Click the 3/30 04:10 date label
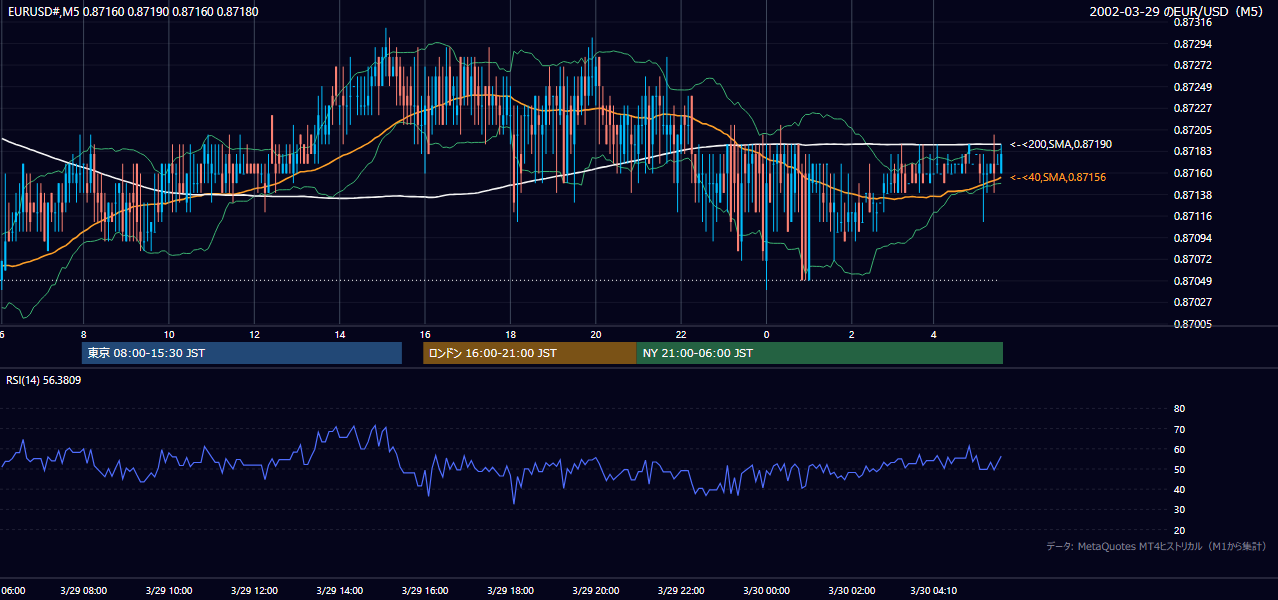The width and height of the screenshot is (1278, 600). tap(936, 590)
